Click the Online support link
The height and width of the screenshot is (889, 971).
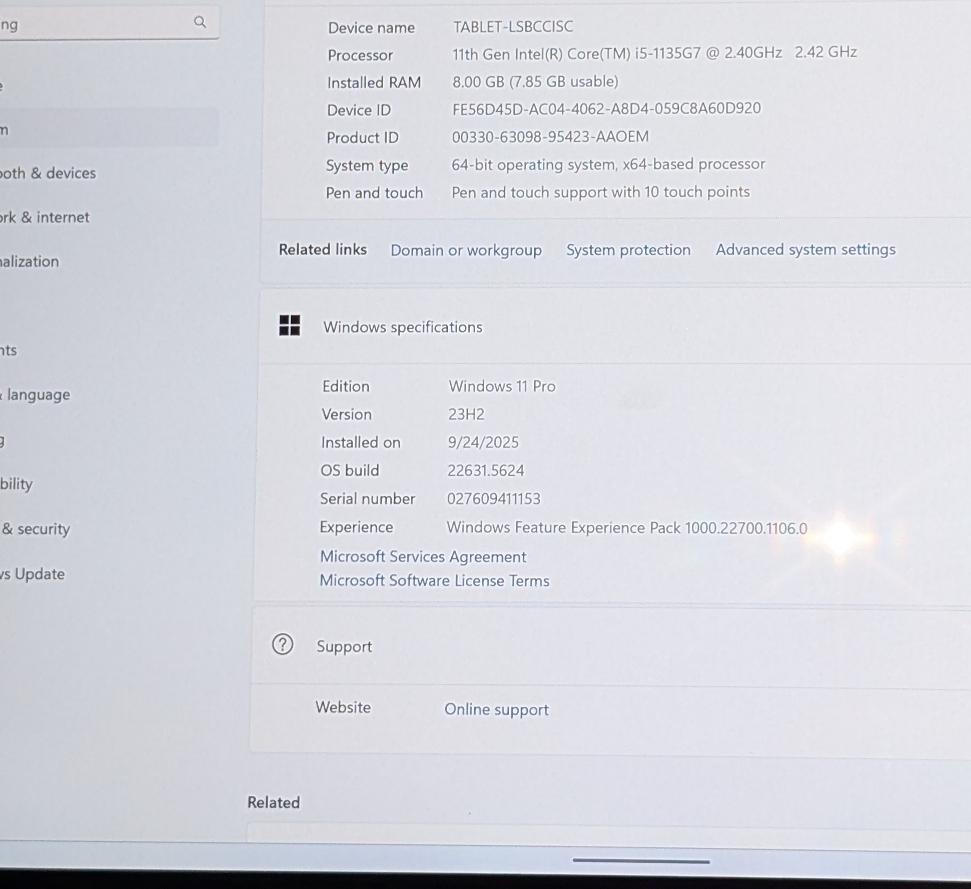tap(496, 709)
